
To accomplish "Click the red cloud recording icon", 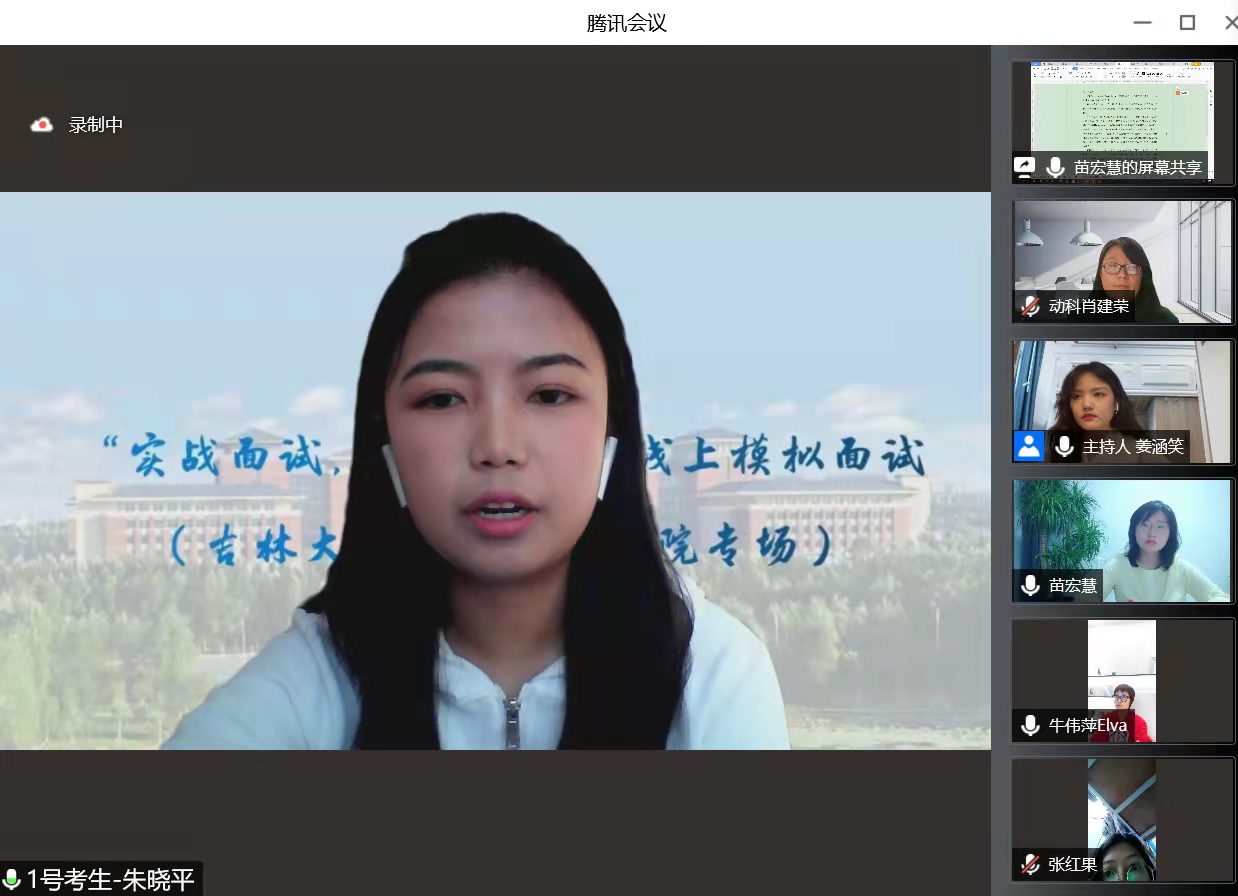I will click(x=42, y=125).
